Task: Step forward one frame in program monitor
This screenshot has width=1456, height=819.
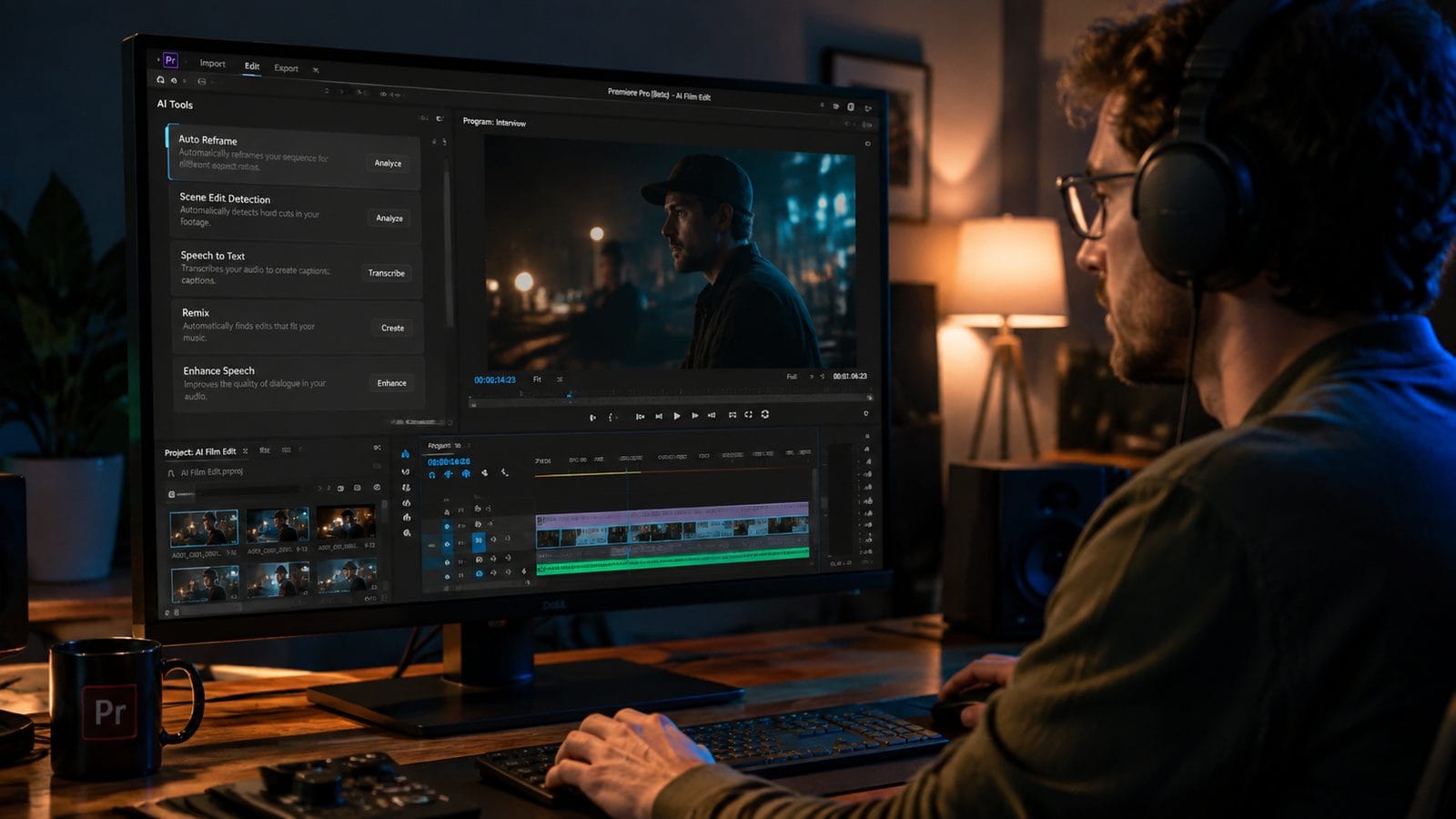Action: click(694, 416)
